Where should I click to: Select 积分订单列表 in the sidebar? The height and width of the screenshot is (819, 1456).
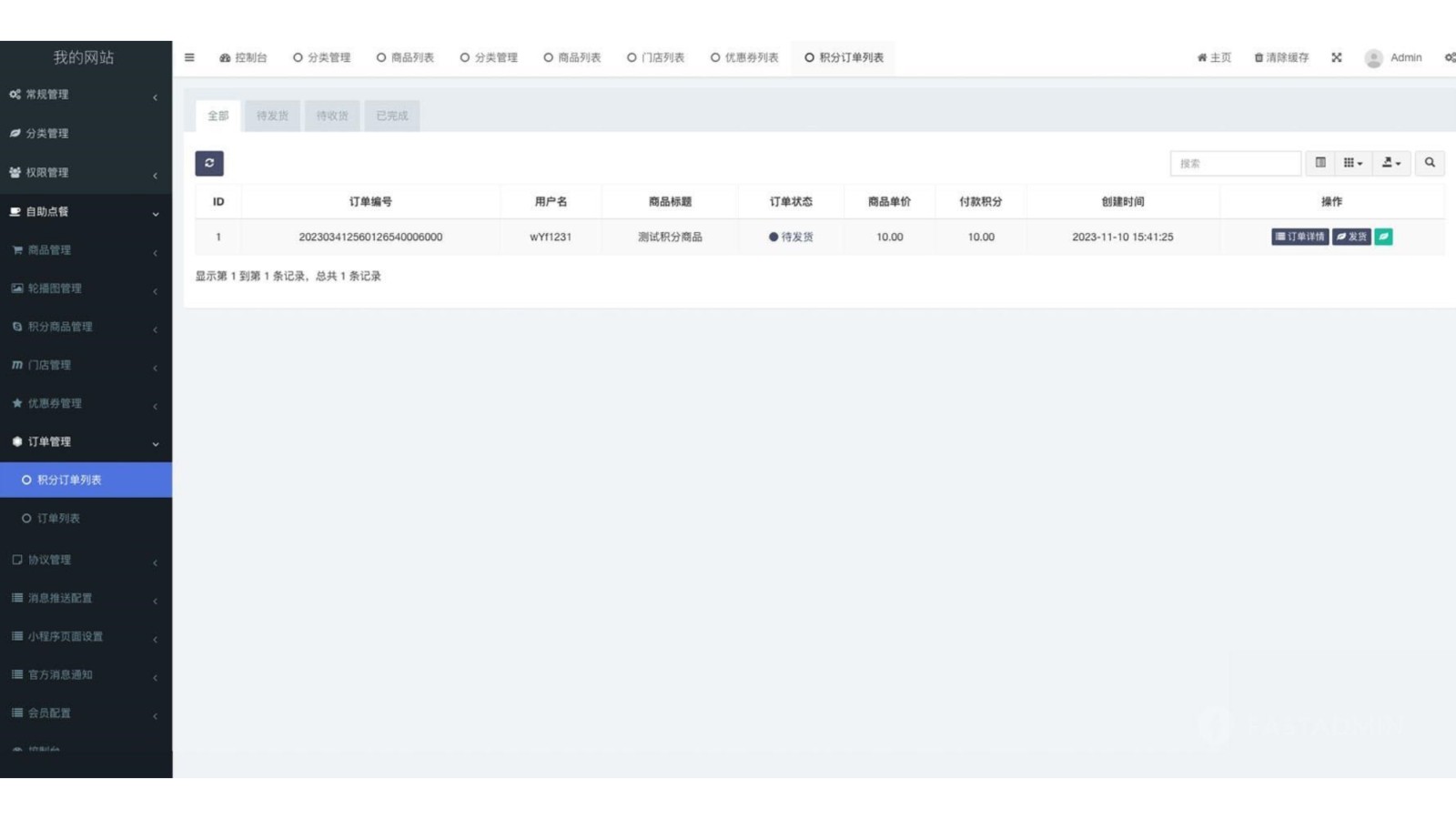tap(86, 480)
